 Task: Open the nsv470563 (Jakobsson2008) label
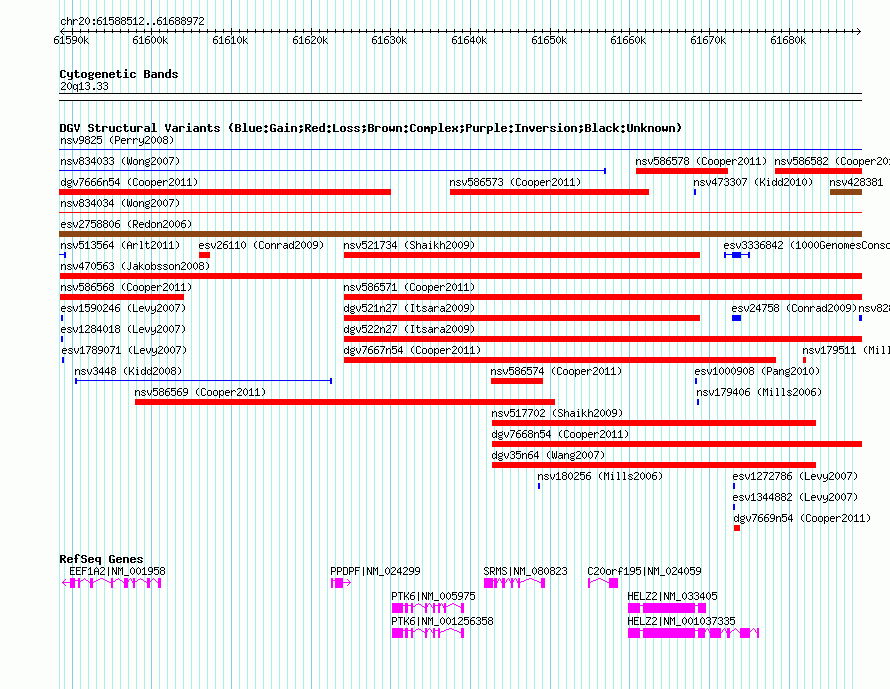(135, 266)
